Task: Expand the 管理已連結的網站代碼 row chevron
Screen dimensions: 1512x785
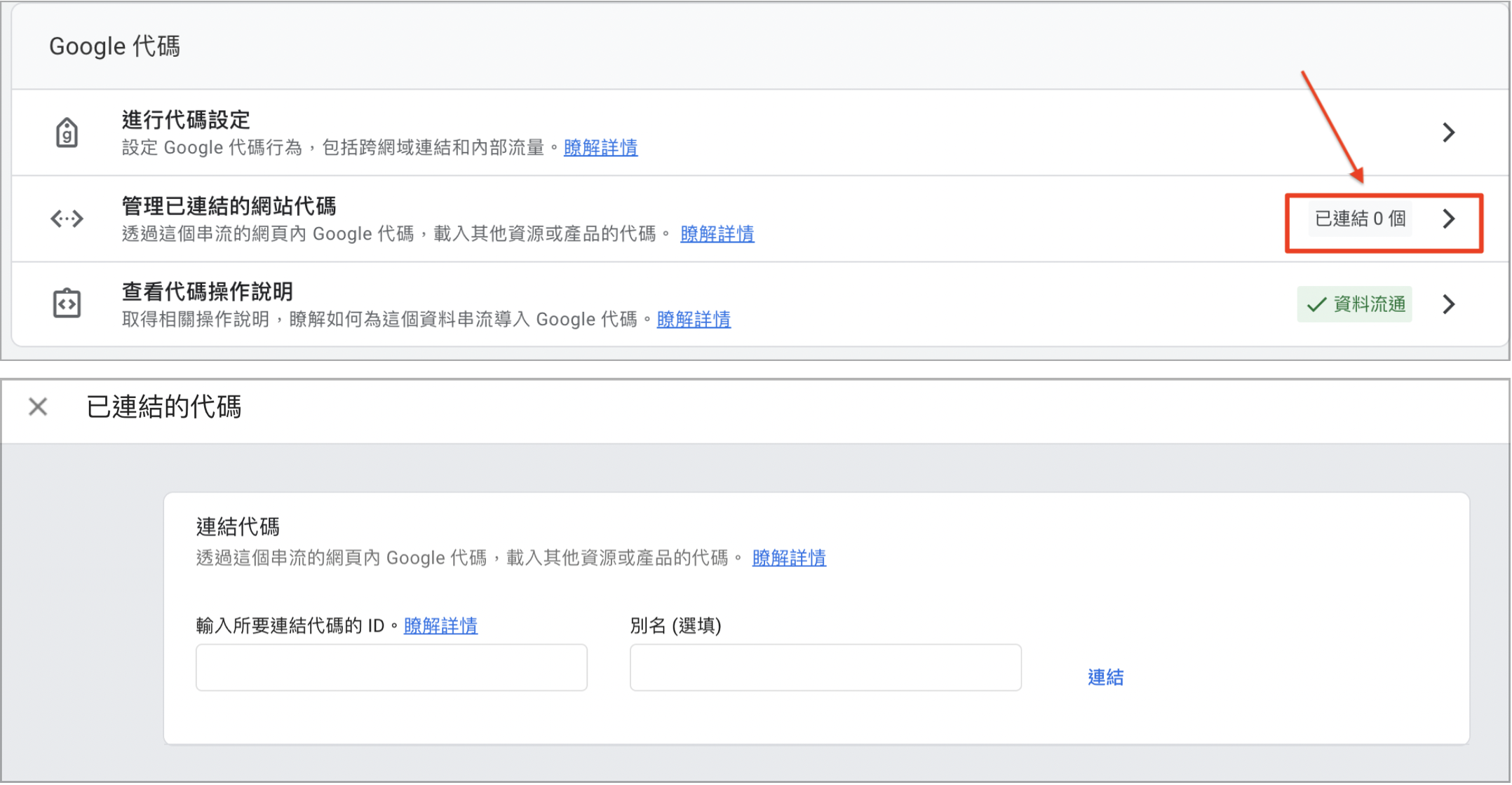Action: [x=1449, y=219]
